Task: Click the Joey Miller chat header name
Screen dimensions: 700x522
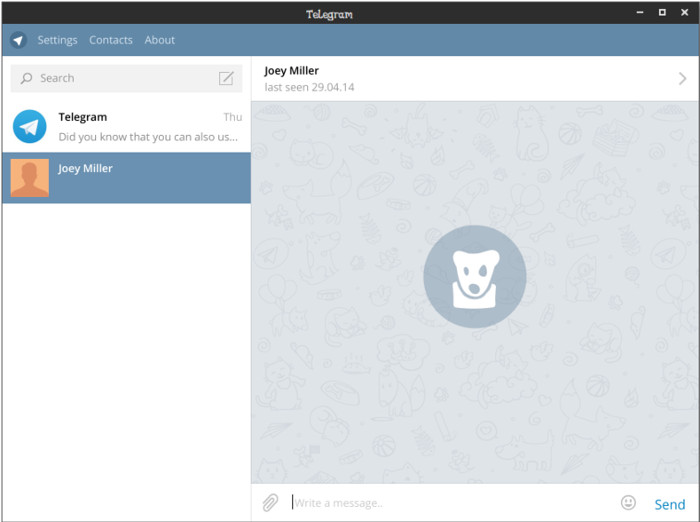Action: (292, 71)
